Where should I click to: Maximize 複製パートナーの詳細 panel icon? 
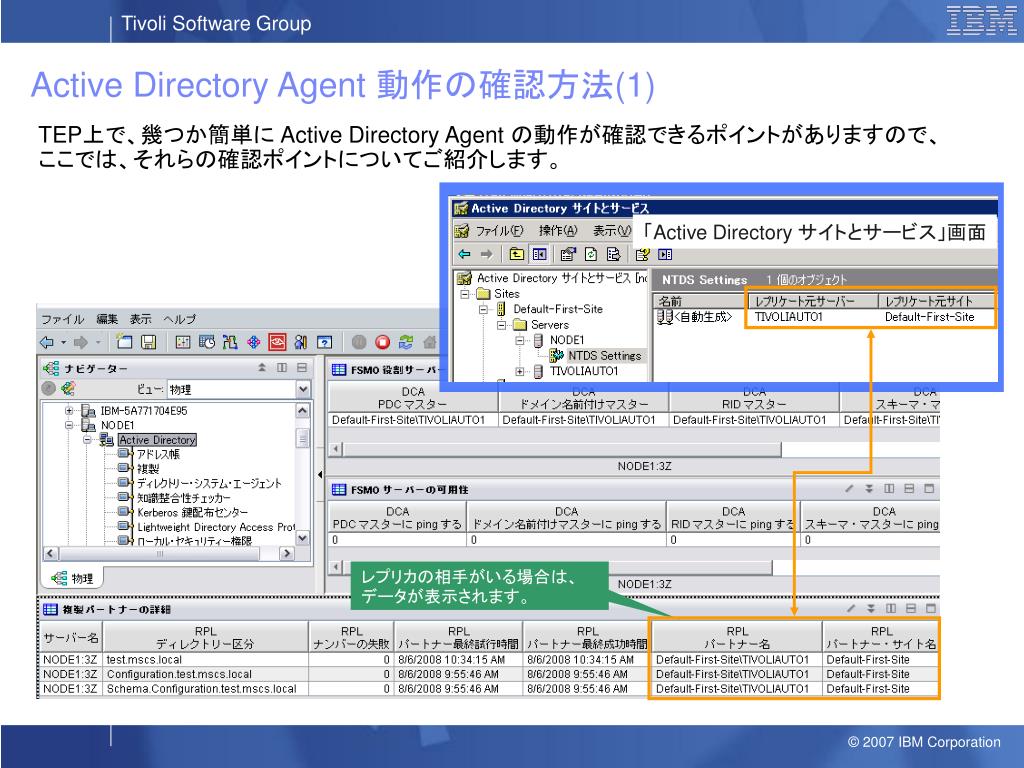pyautogui.click(x=931, y=608)
